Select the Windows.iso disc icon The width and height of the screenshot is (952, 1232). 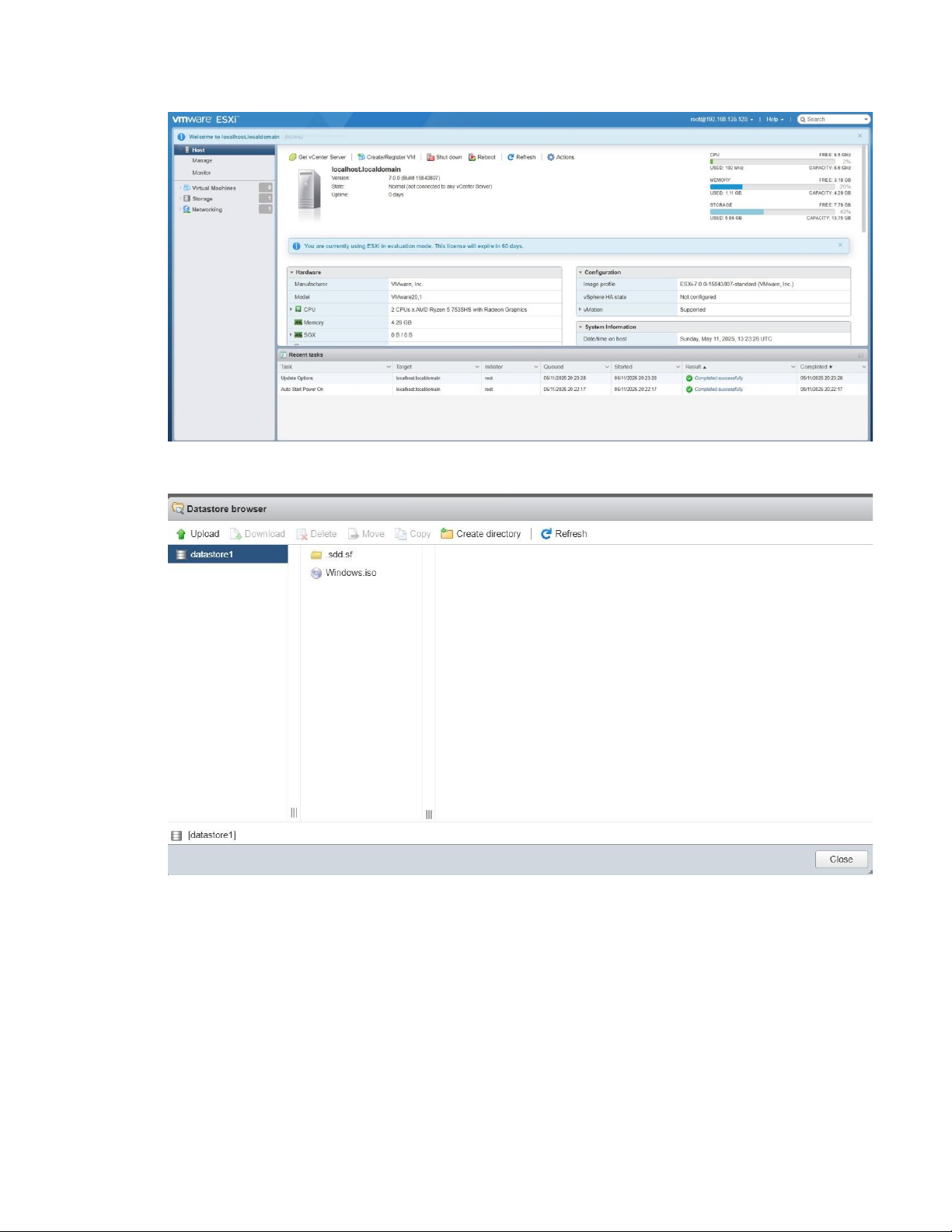(x=316, y=573)
